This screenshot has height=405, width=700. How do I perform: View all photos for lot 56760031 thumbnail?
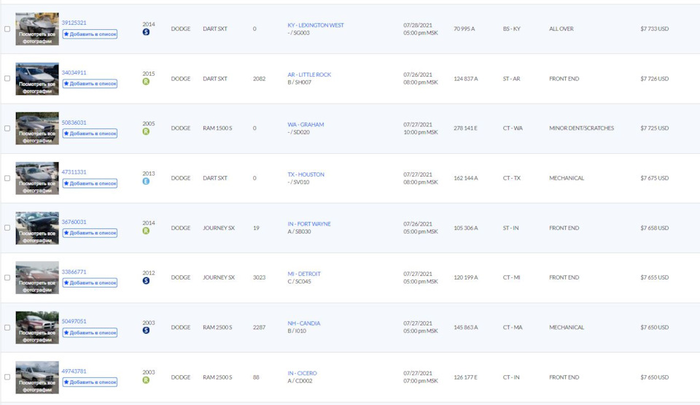[36, 227]
